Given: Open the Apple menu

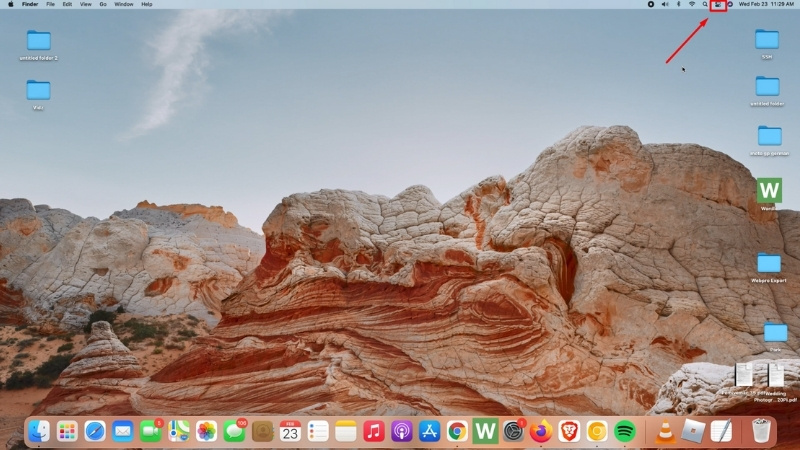Looking at the screenshot, I should [11, 4].
